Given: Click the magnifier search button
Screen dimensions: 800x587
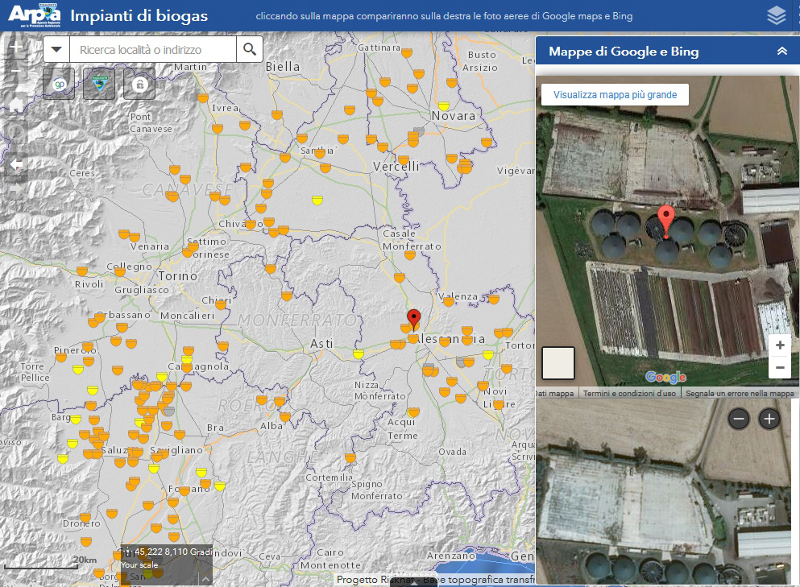Looking at the screenshot, I should point(249,49).
